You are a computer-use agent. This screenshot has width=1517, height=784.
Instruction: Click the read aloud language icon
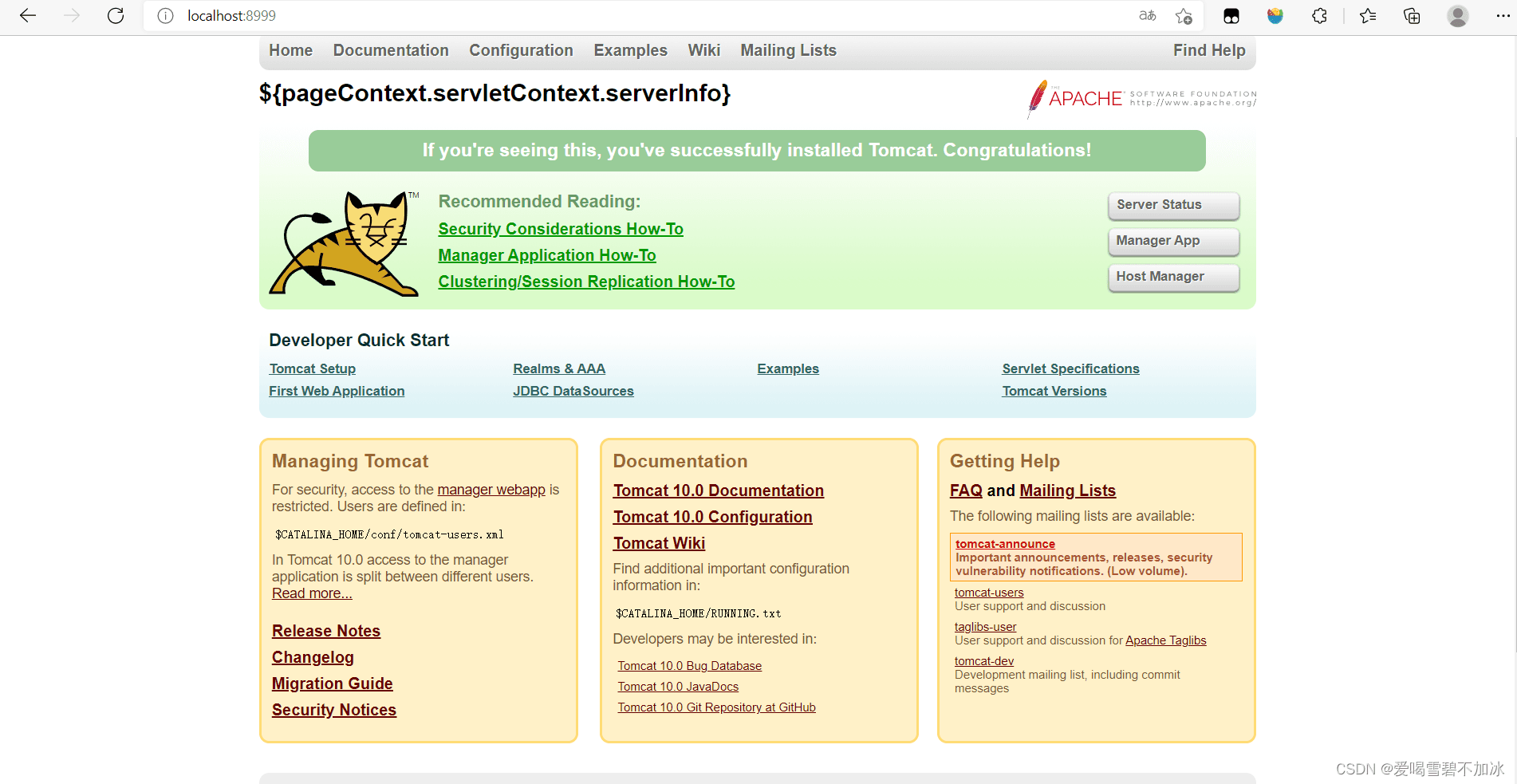pos(1147,16)
